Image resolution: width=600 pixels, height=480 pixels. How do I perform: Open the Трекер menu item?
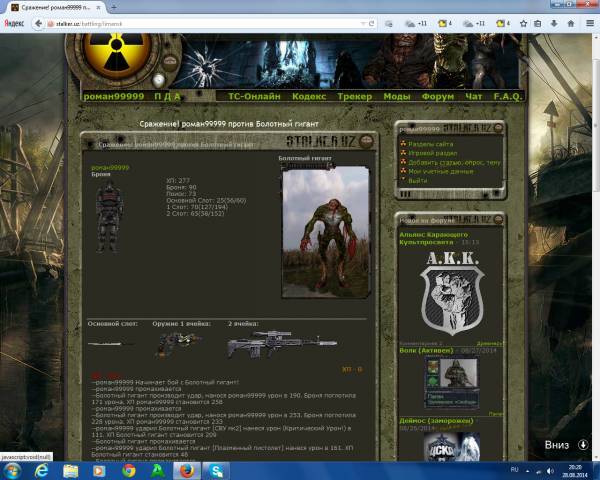click(355, 96)
